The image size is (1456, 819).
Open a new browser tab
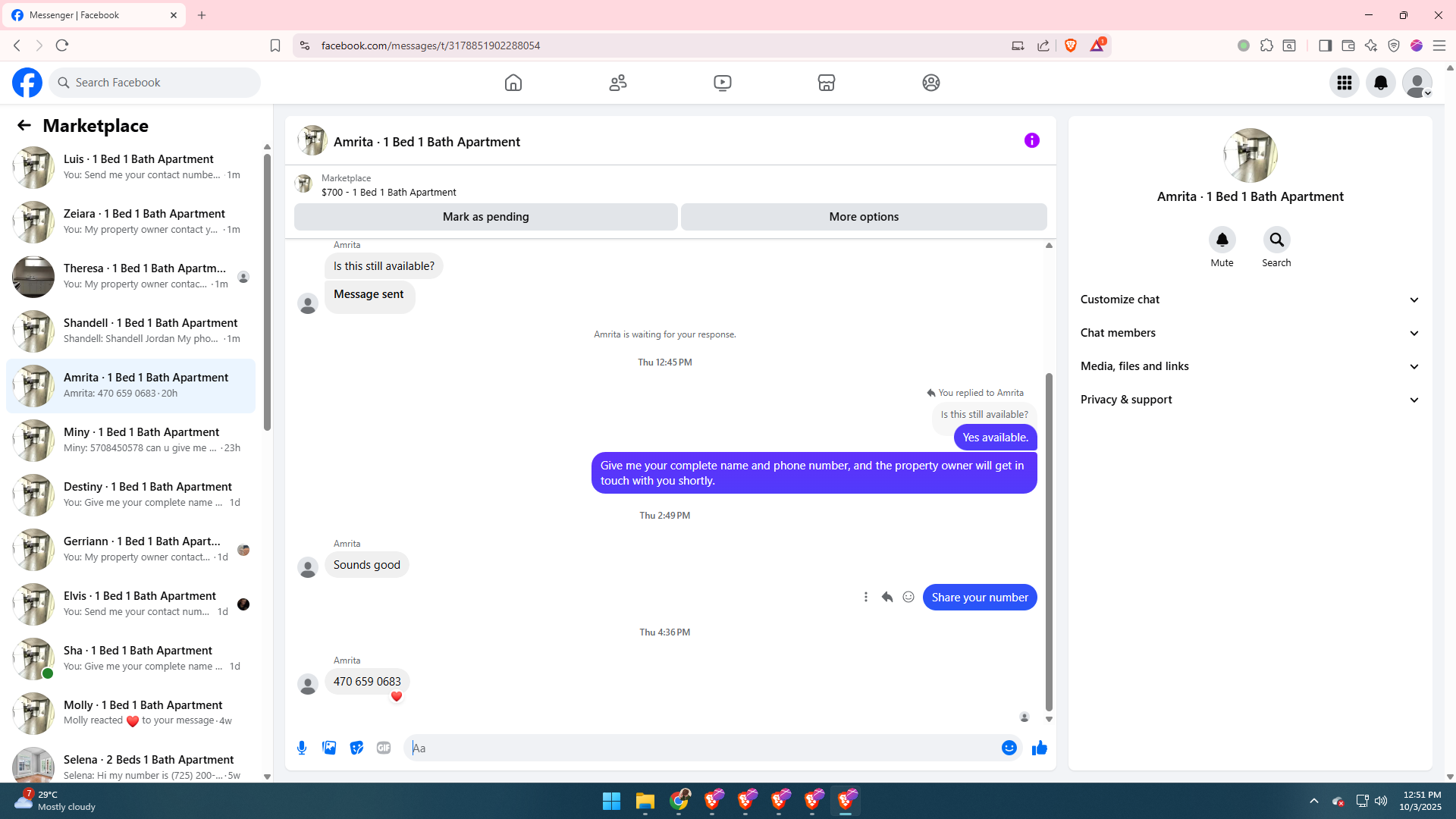pos(202,15)
